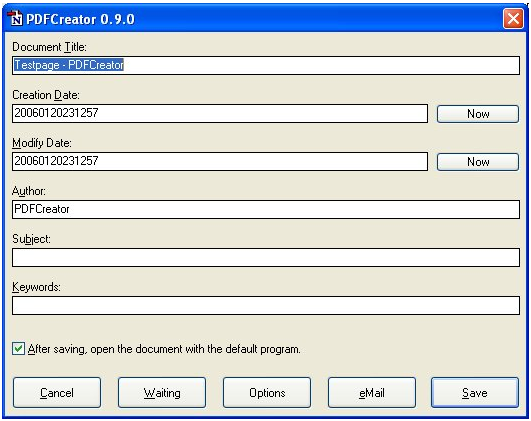
Task: Close the PDFCreator dialog window
Action: tap(513, 18)
